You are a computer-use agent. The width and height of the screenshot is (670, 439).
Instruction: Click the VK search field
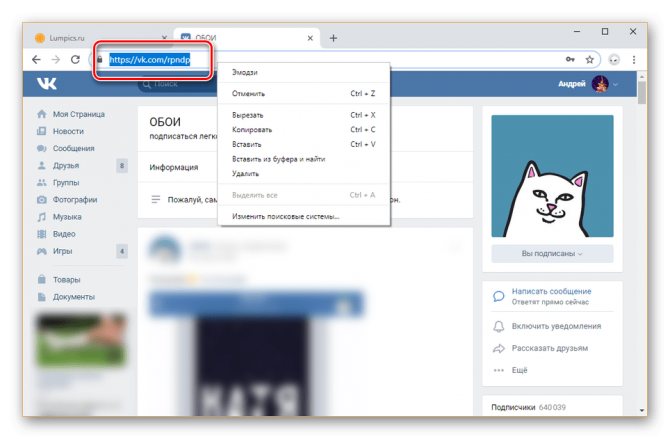point(177,84)
